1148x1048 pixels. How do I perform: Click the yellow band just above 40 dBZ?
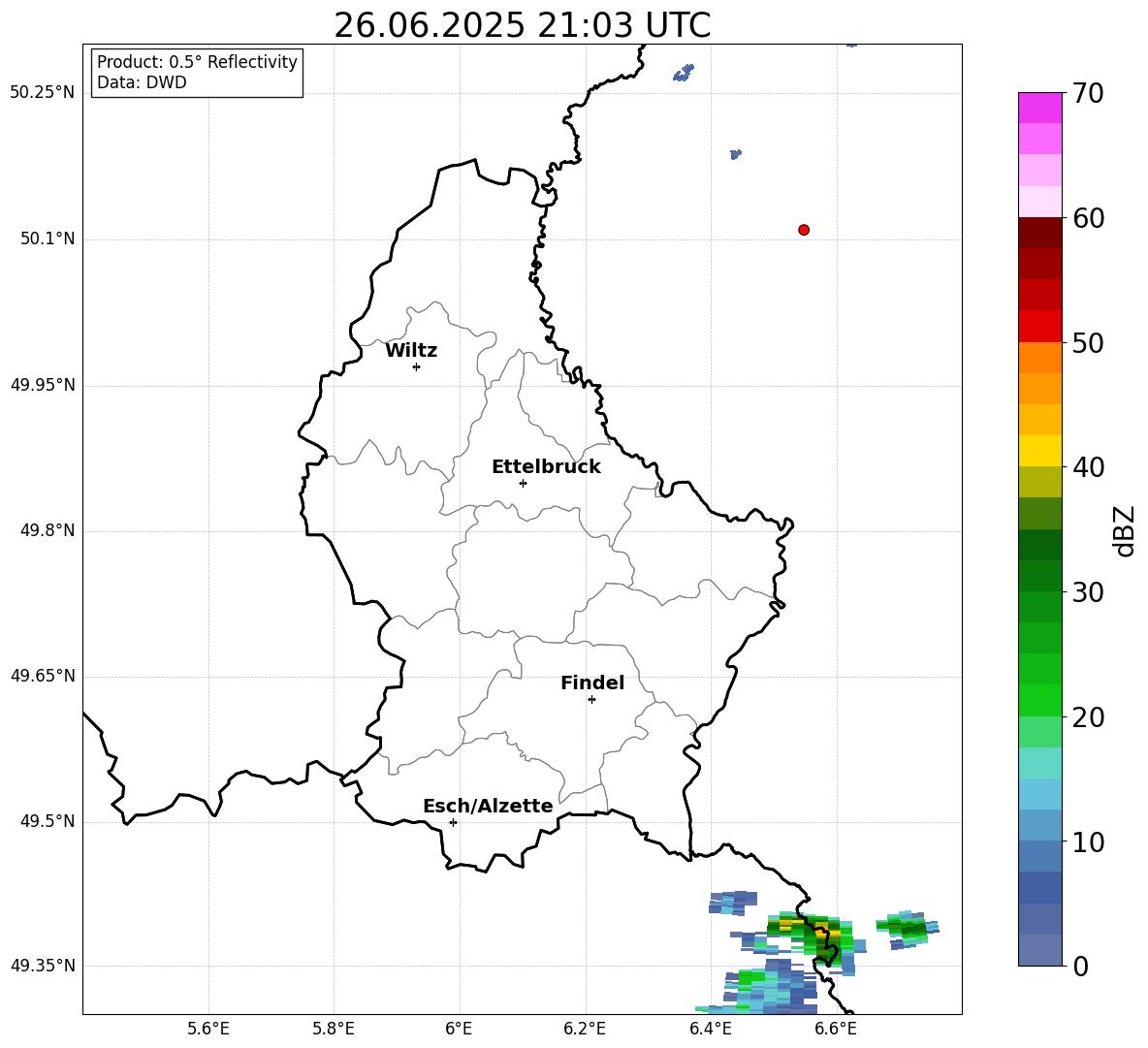click(1039, 451)
